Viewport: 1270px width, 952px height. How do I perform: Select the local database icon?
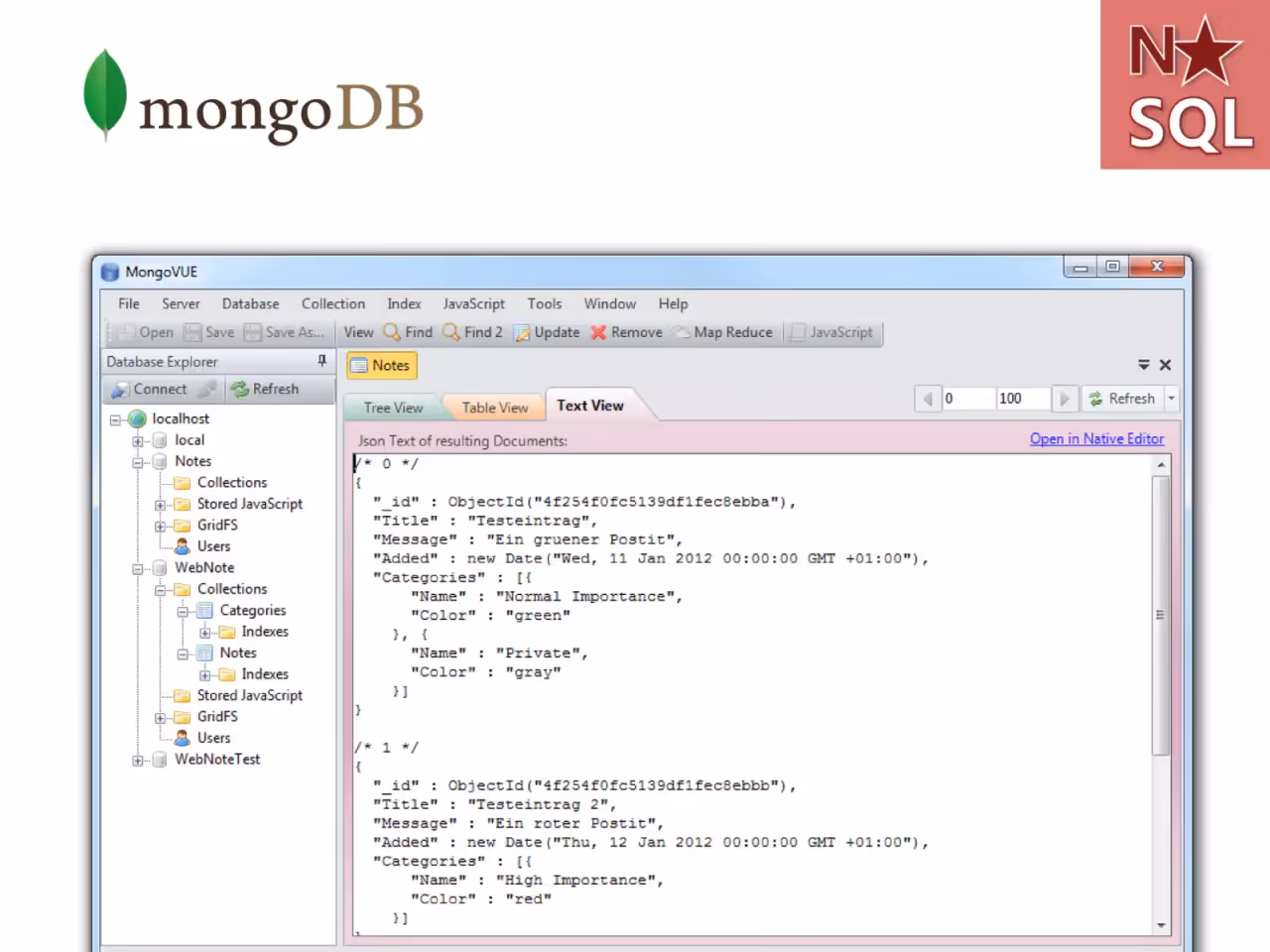point(160,440)
